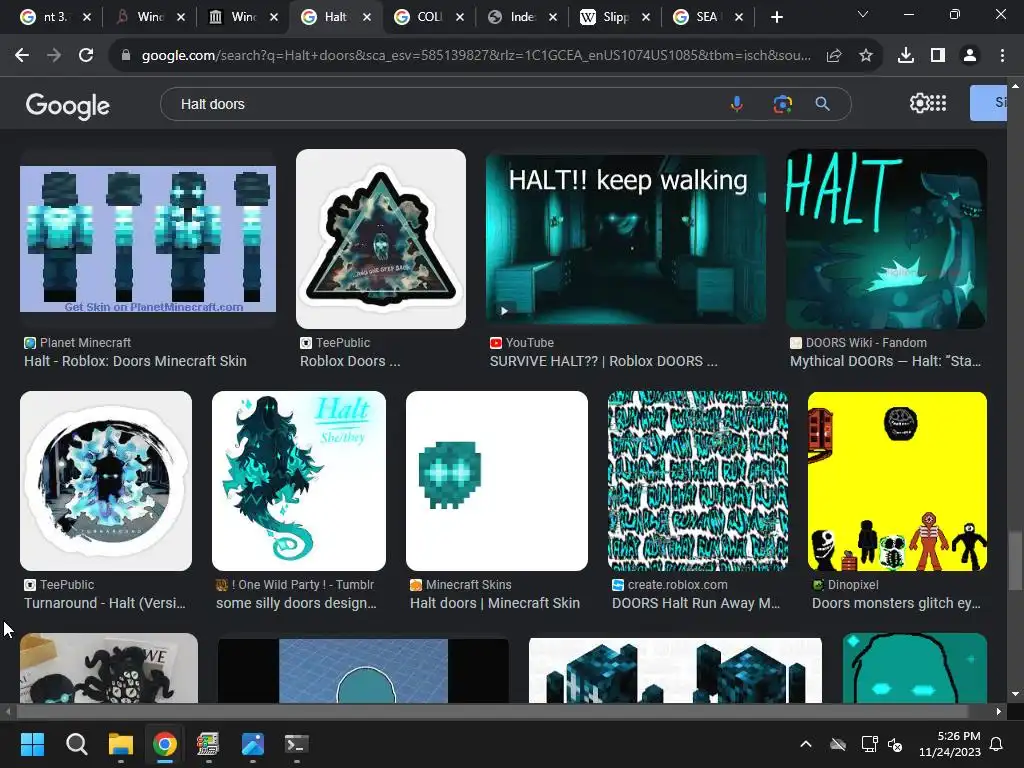The height and width of the screenshot is (768, 1024).
Task: Open Chrome three-dot menu
Action: (x=1002, y=56)
